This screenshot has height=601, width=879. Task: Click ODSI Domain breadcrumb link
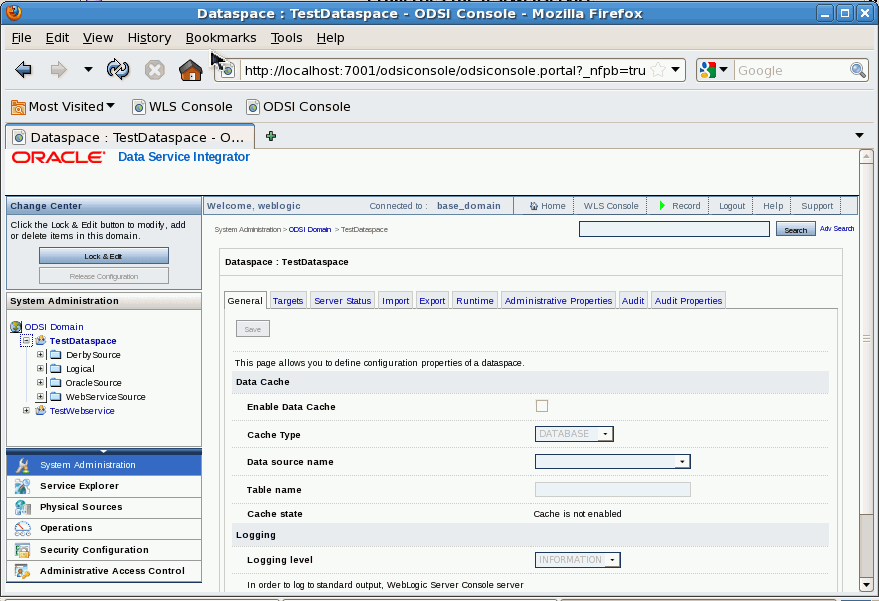[x=310, y=229]
